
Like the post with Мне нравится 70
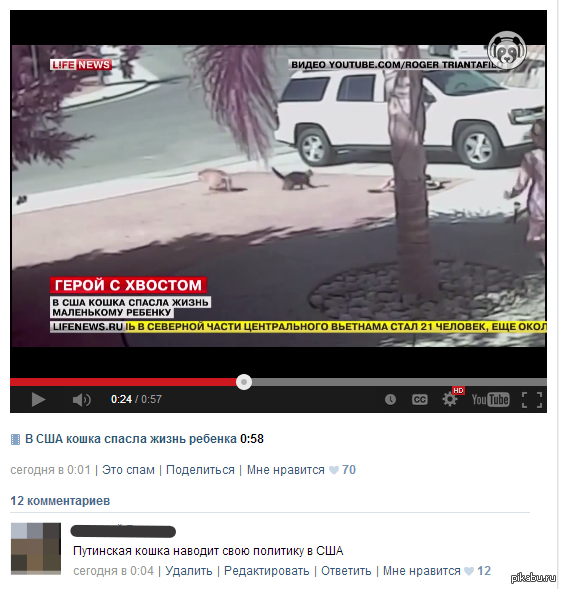[301, 470]
